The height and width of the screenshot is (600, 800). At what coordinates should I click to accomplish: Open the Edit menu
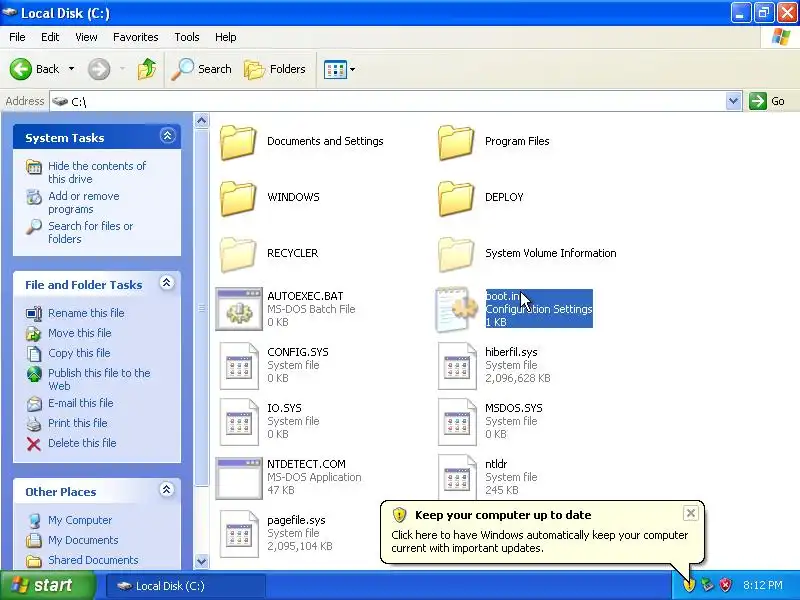point(50,37)
